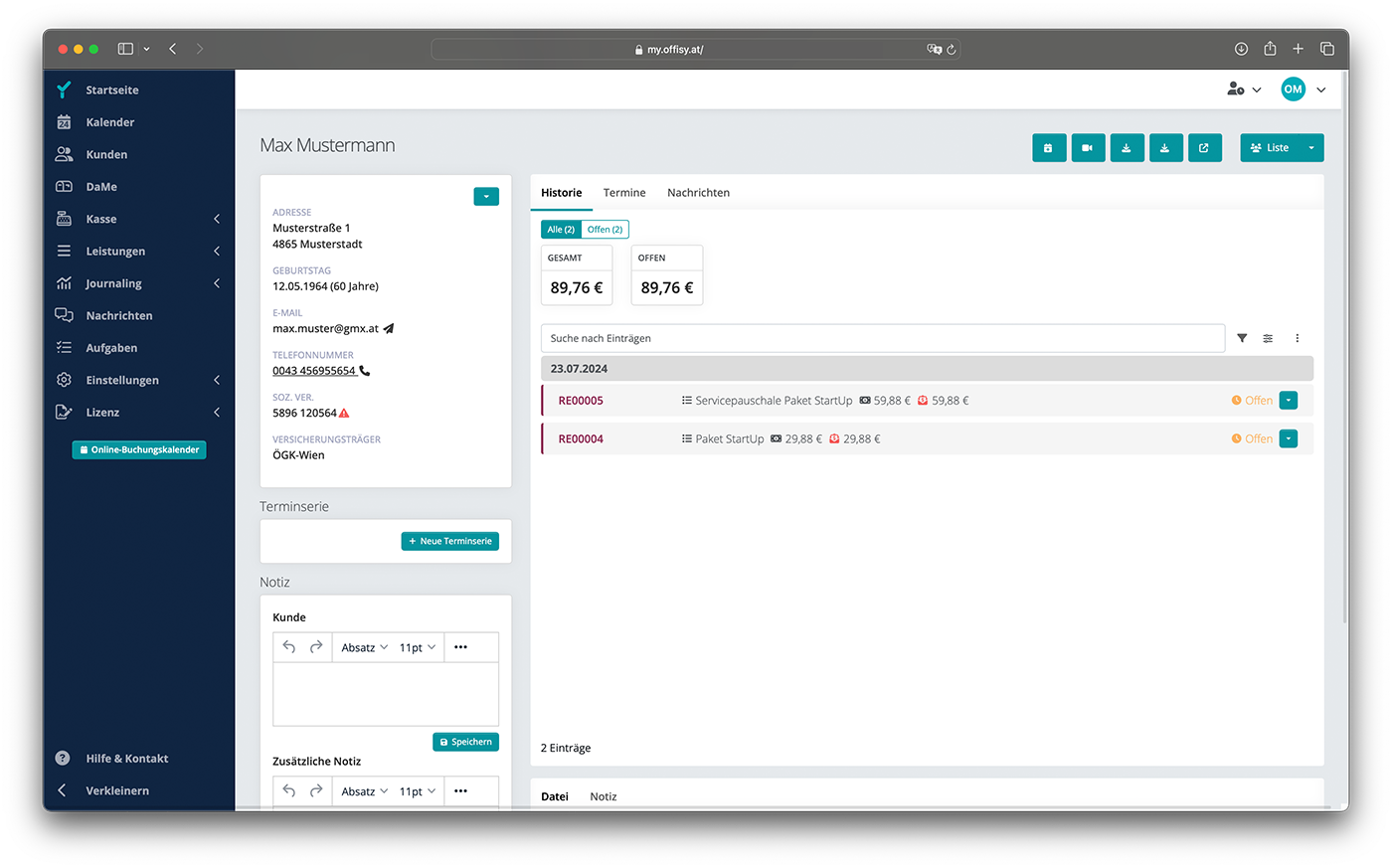Expand the Kasse sidebar submenu
Screen dimensions: 1392x868
point(217,219)
